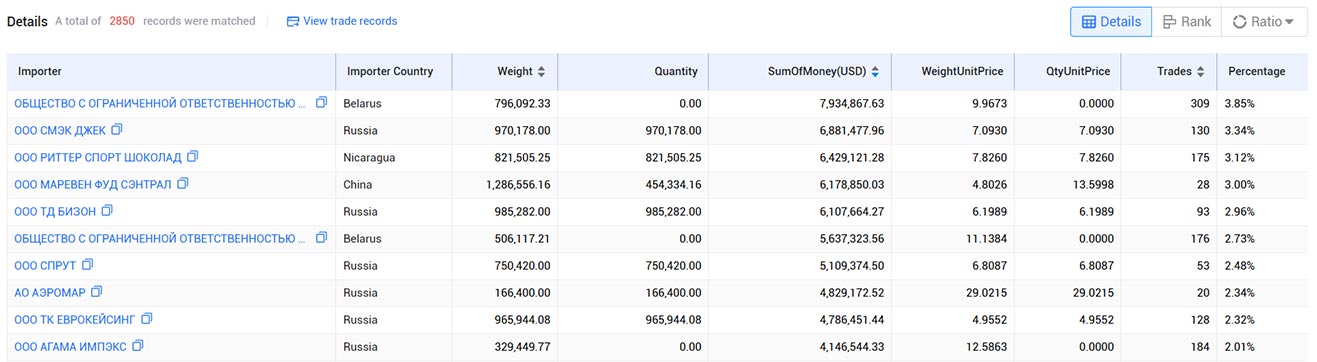Image resolution: width=1317 pixels, height=362 pixels.
Task: Switch to the Rank view
Action: pyautogui.click(x=1187, y=22)
